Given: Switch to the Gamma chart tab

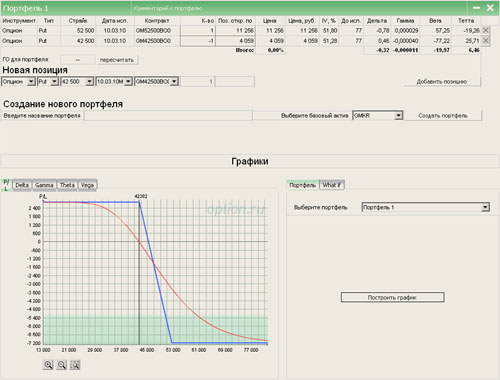Looking at the screenshot, I should pos(44,185).
